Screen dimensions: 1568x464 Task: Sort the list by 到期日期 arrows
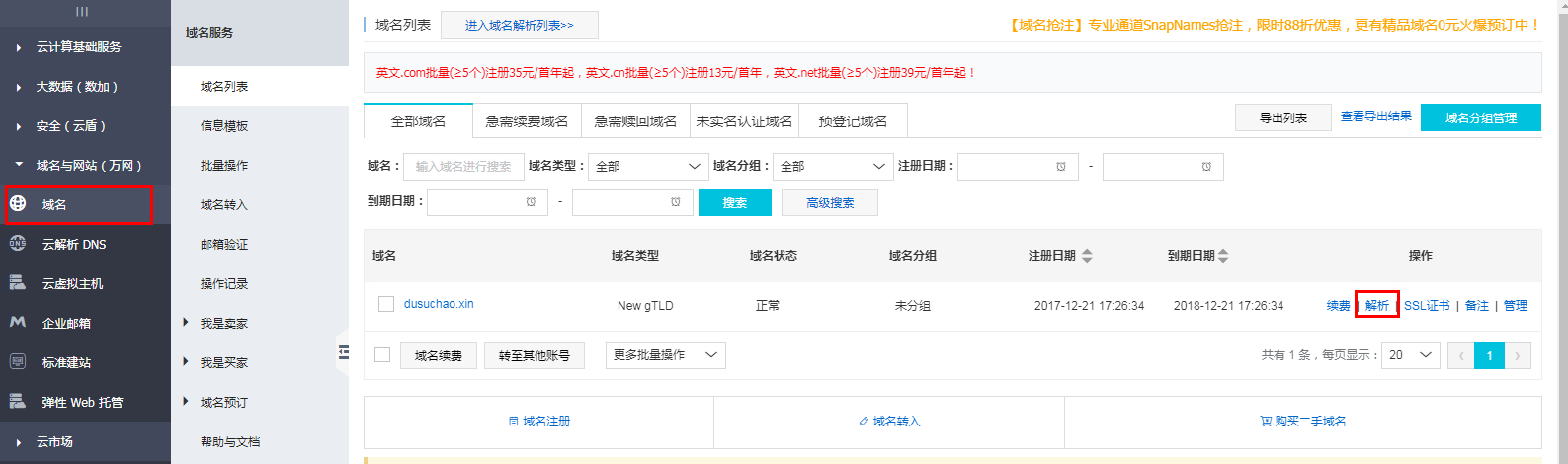(1223, 256)
